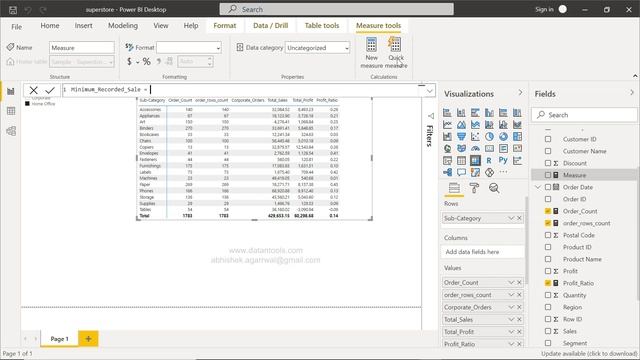Select the Funnel chart visual
This screenshot has height=360, width=640.
pos(461,137)
